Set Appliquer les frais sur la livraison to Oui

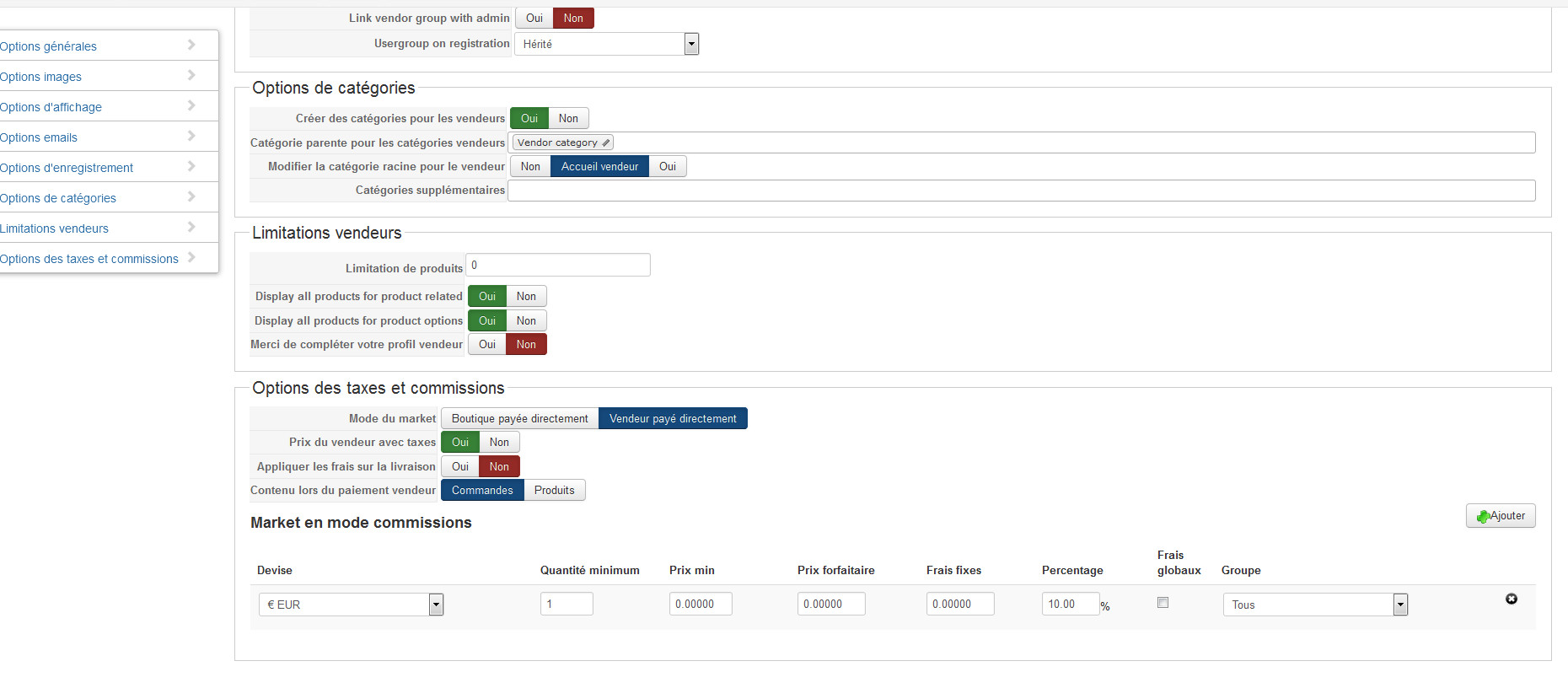(x=460, y=466)
